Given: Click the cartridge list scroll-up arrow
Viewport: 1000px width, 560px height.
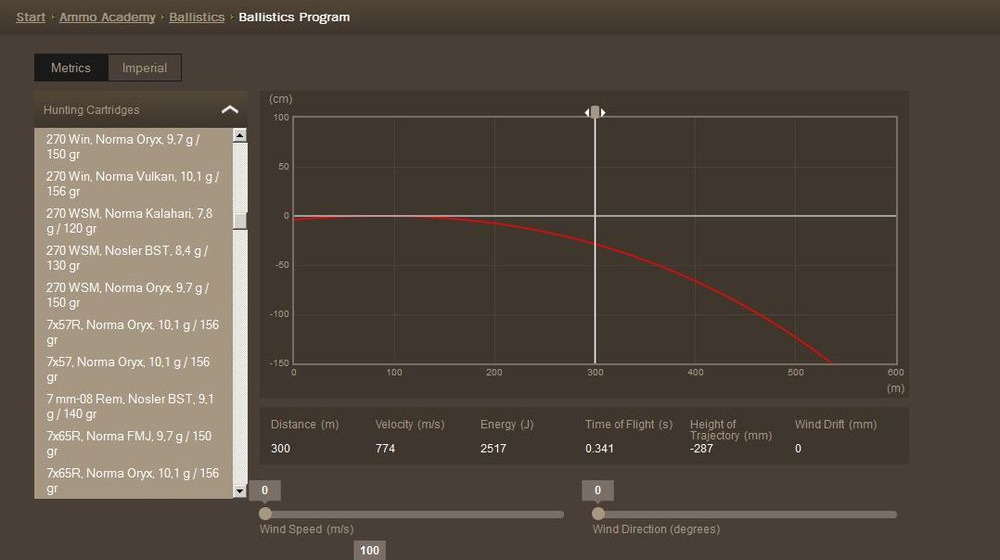Looking at the screenshot, I should point(240,135).
